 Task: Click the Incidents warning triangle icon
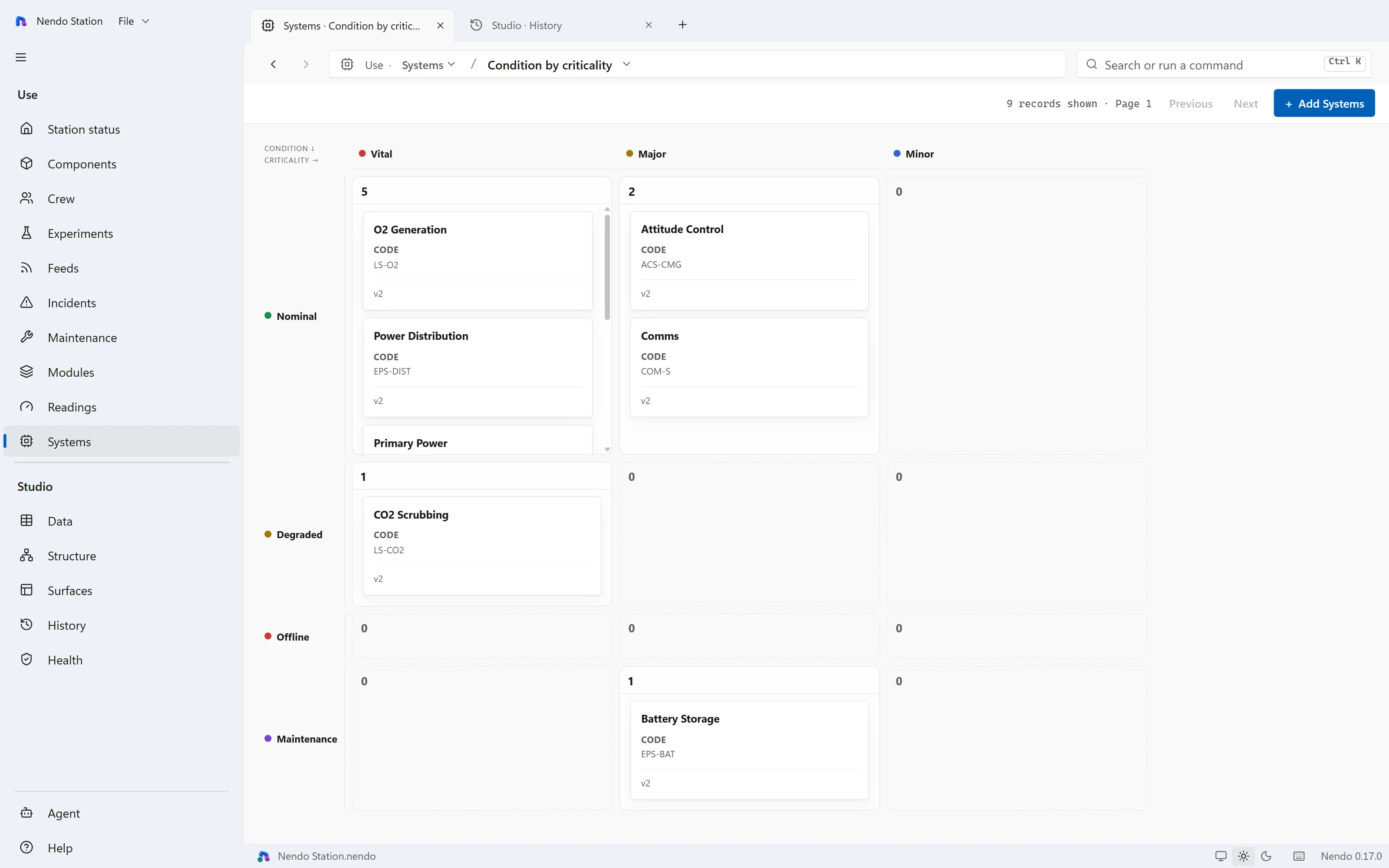tap(26, 302)
